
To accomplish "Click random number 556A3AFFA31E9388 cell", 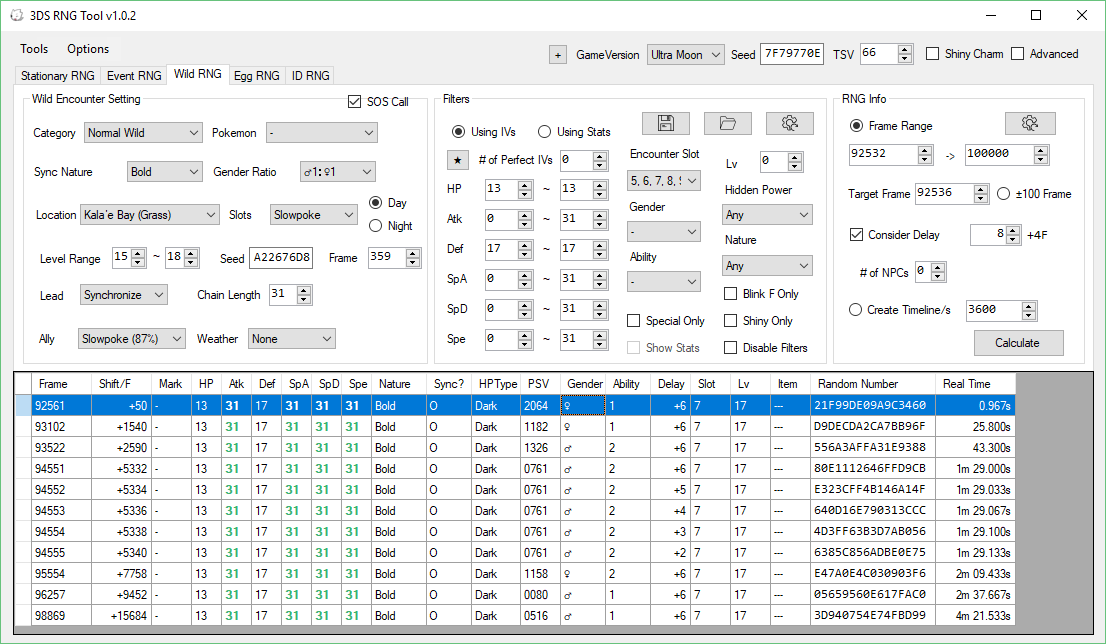I will coord(873,448).
